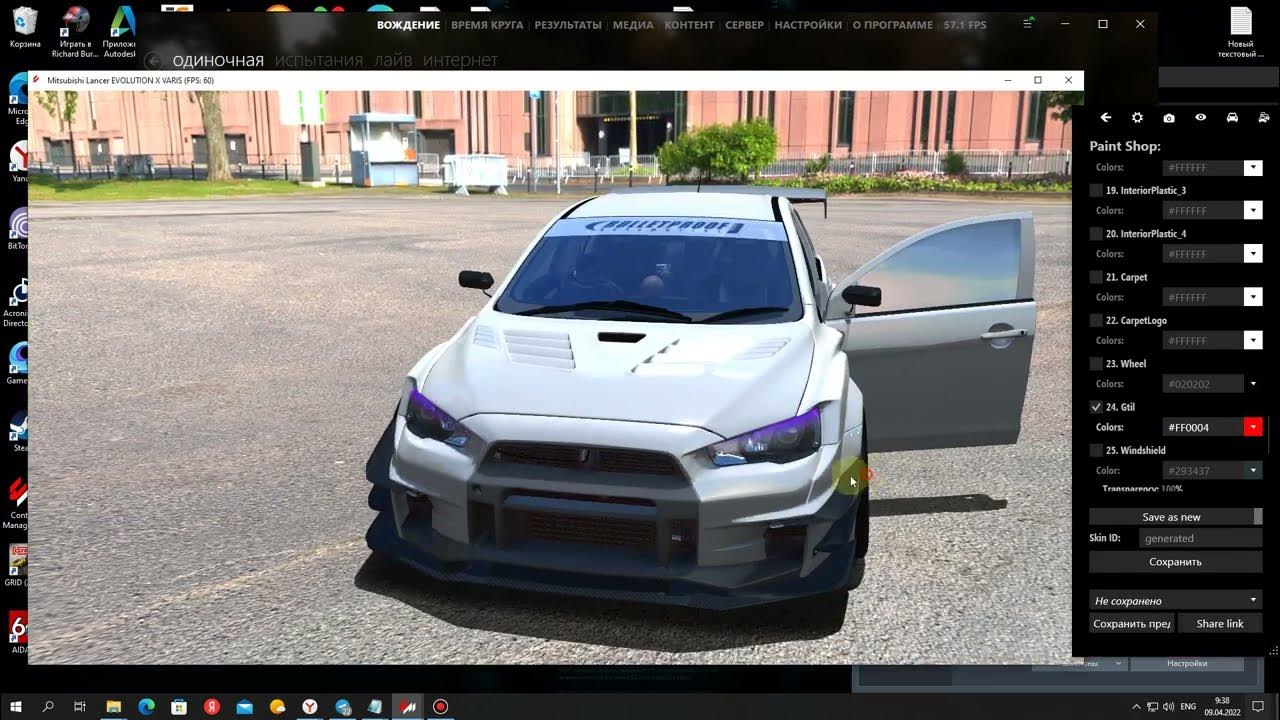Viewport: 1280px width, 720px height.
Task: Open the РЕЗУЛЬТАТЫ menu tab
Action: [568, 25]
